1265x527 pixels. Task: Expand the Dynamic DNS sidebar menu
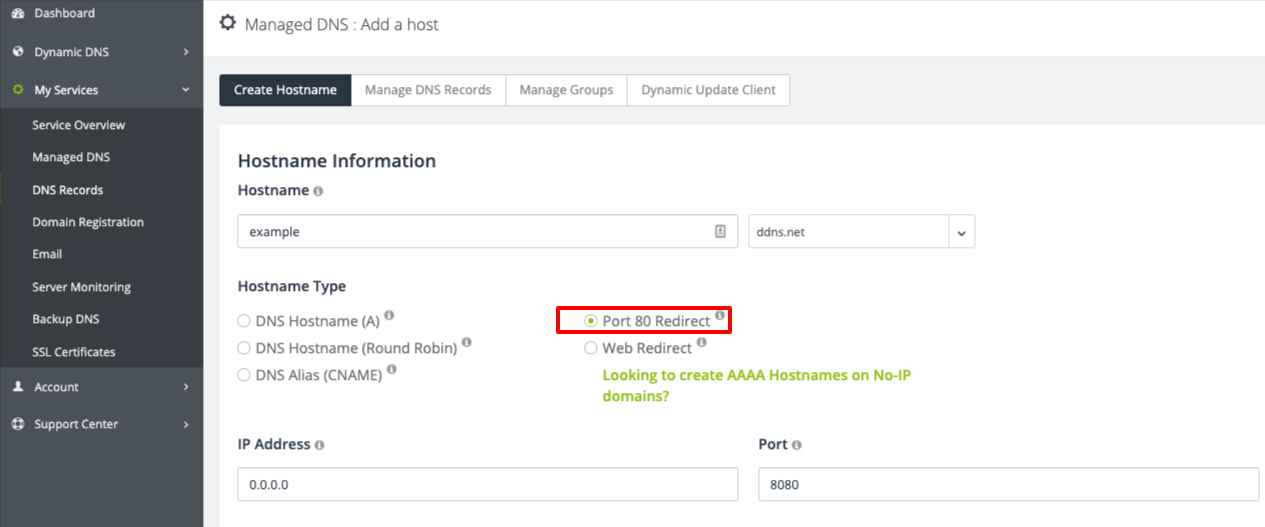(x=185, y=52)
